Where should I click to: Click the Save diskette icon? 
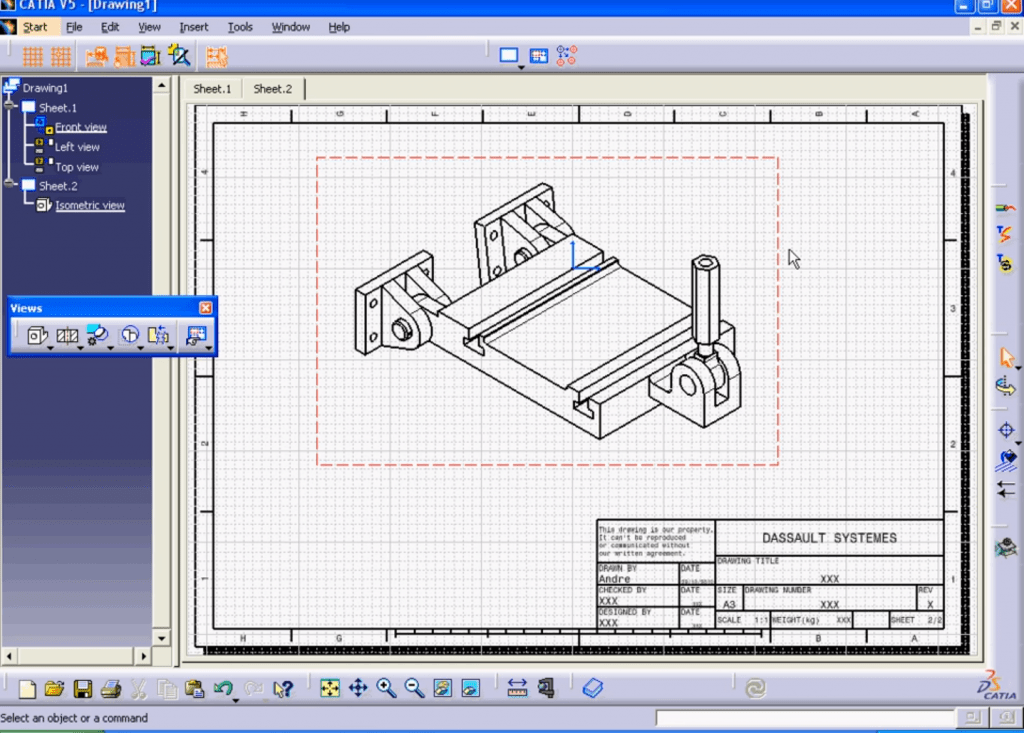(x=82, y=689)
